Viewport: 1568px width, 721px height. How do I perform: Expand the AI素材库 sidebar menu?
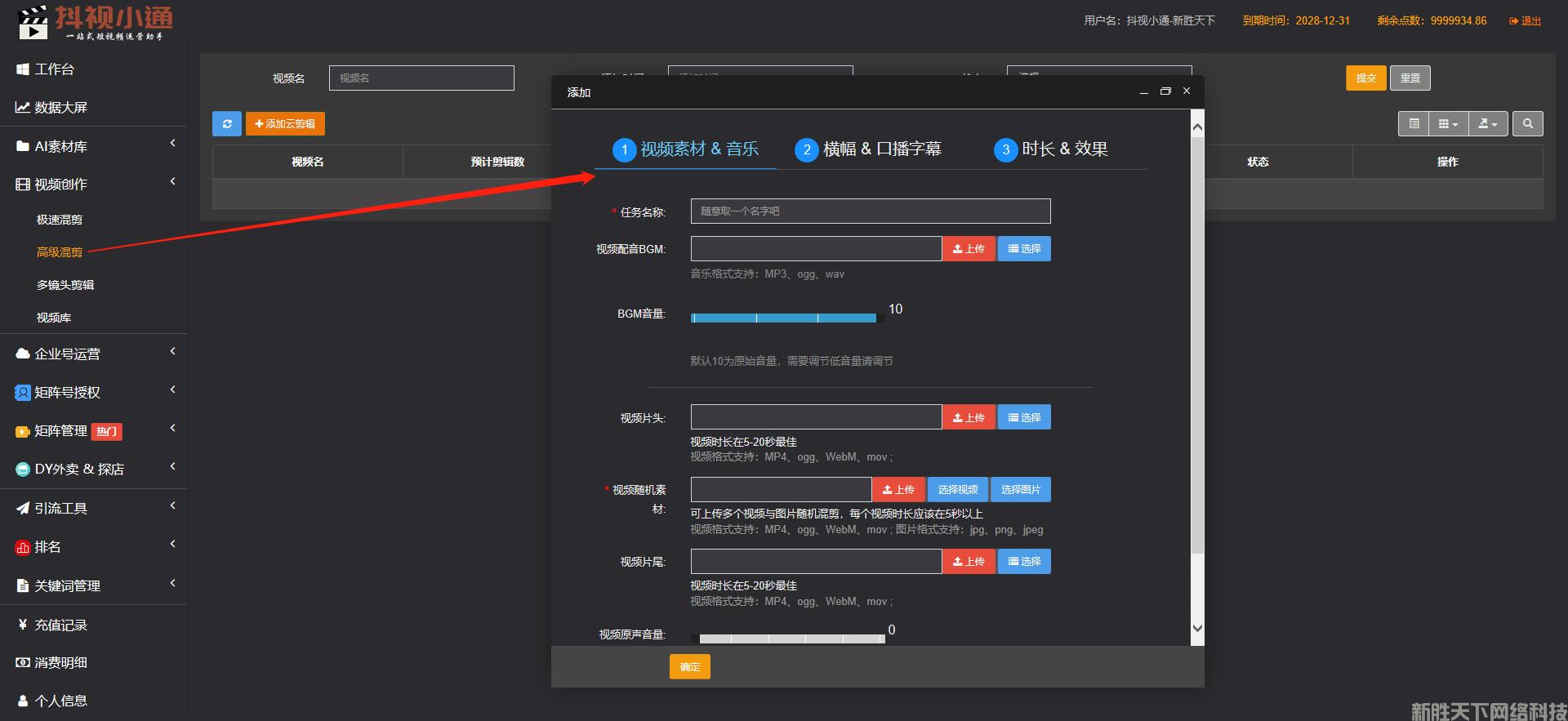point(60,146)
